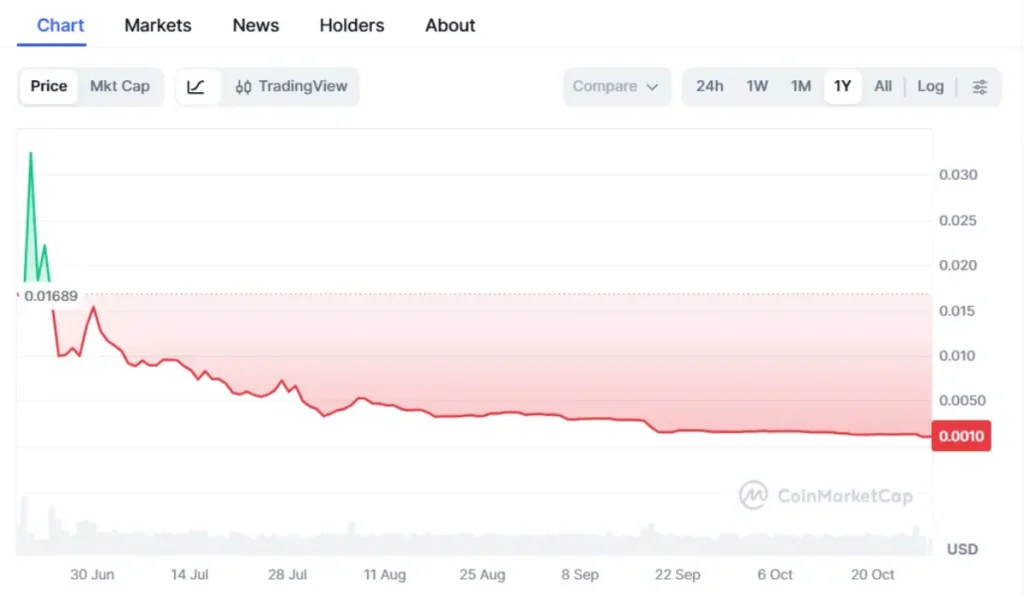
Task: Click the 1M time range
Action: [800, 86]
